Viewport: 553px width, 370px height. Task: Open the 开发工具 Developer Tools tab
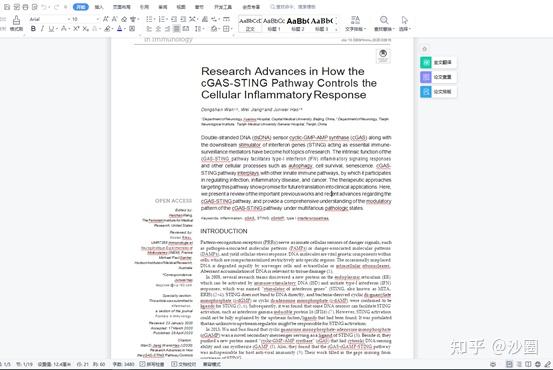[223, 7]
